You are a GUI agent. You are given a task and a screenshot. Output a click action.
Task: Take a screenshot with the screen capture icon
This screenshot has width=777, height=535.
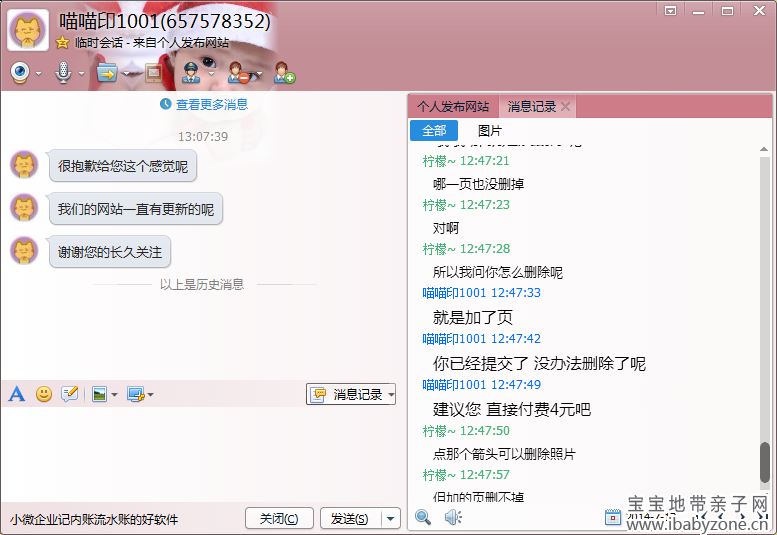[135, 394]
